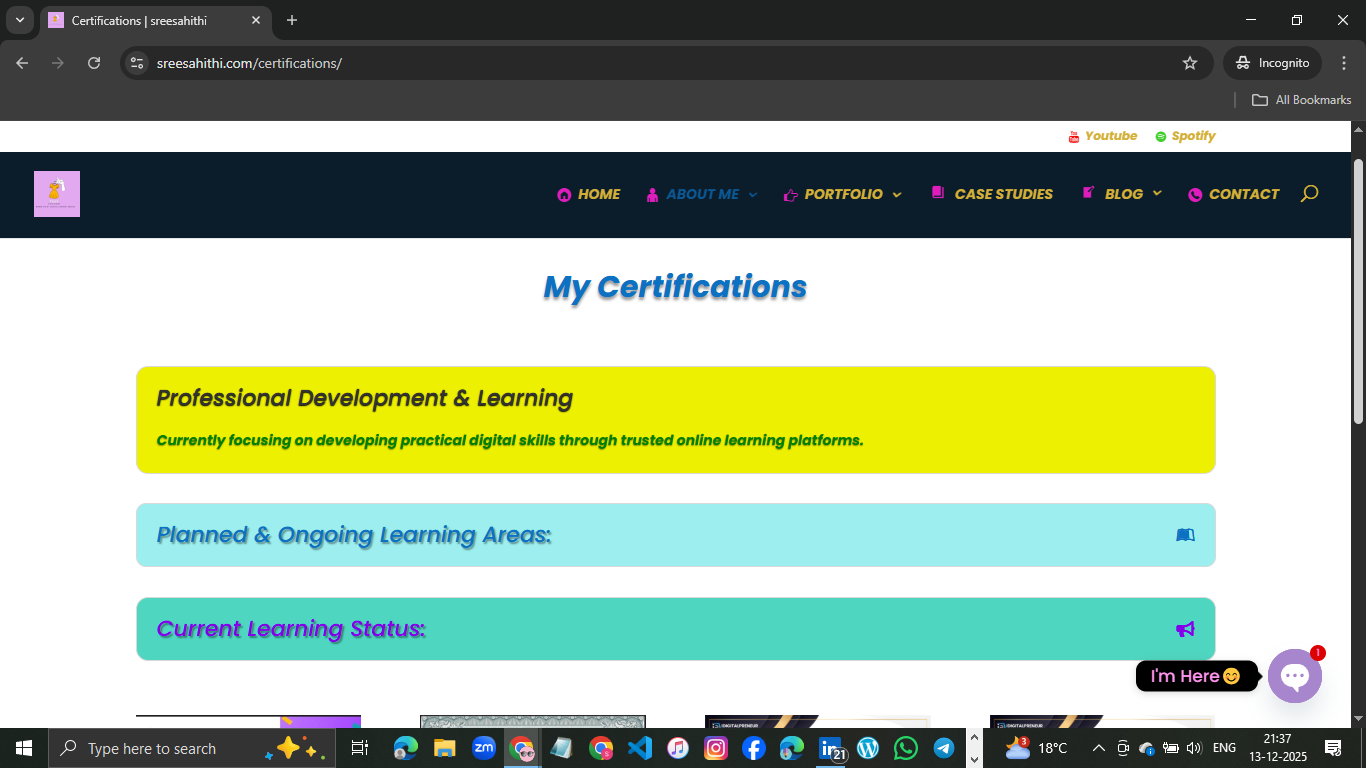Viewport: 1366px width, 768px height.
Task: Click the Instagram taskbar icon
Action: pos(716,748)
